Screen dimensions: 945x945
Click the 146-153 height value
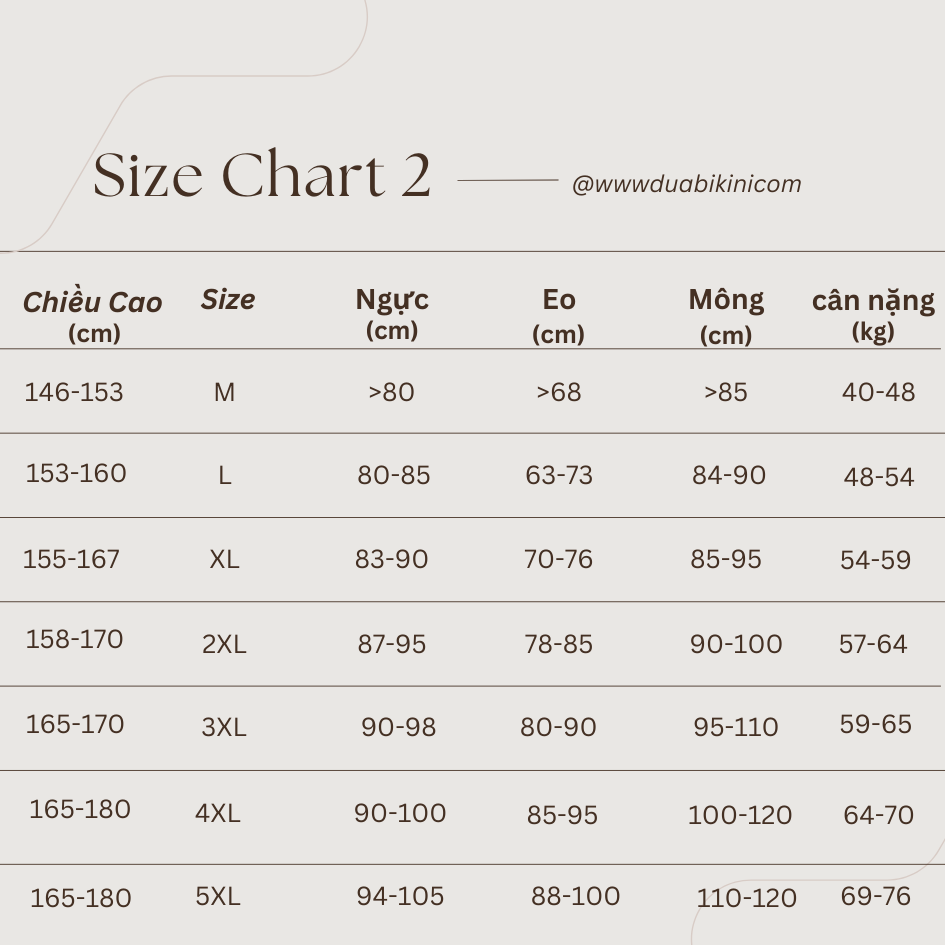(x=74, y=392)
